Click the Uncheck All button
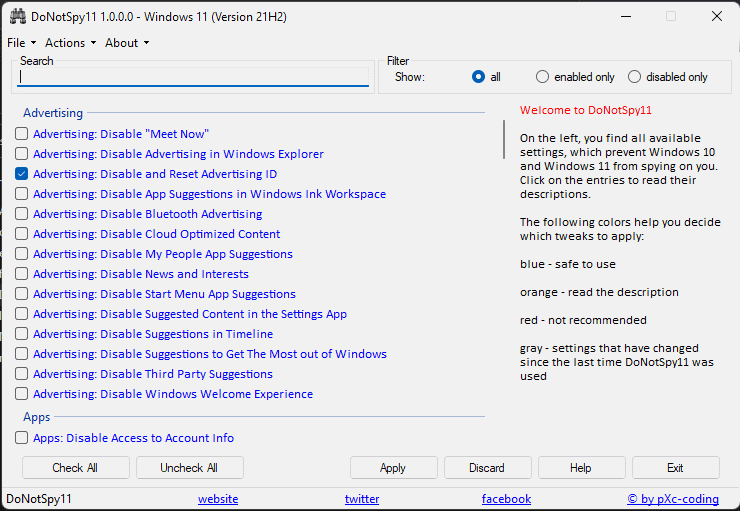Viewport: 740px width, 511px height. (190, 468)
